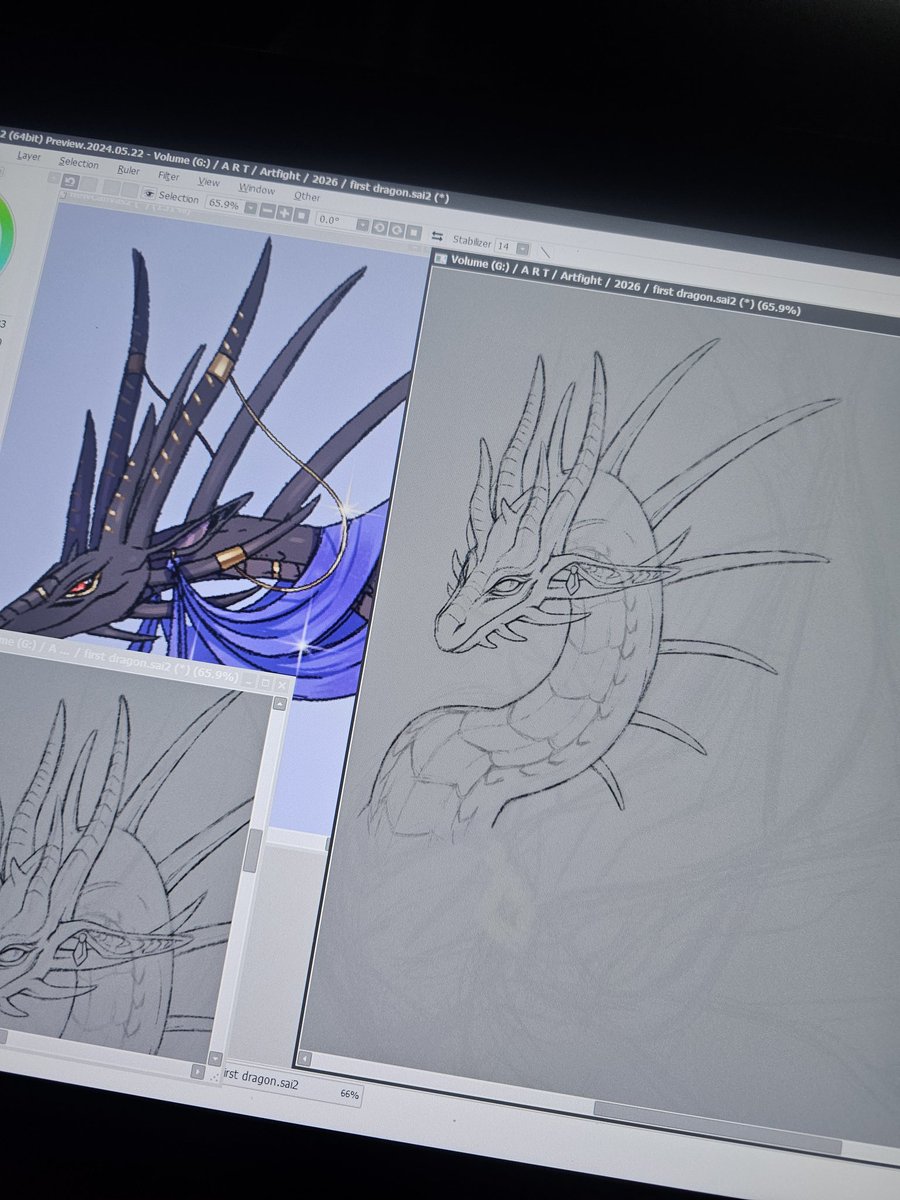Zoom out with the minus icon
The image size is (900, 1200).
(267, 210)
